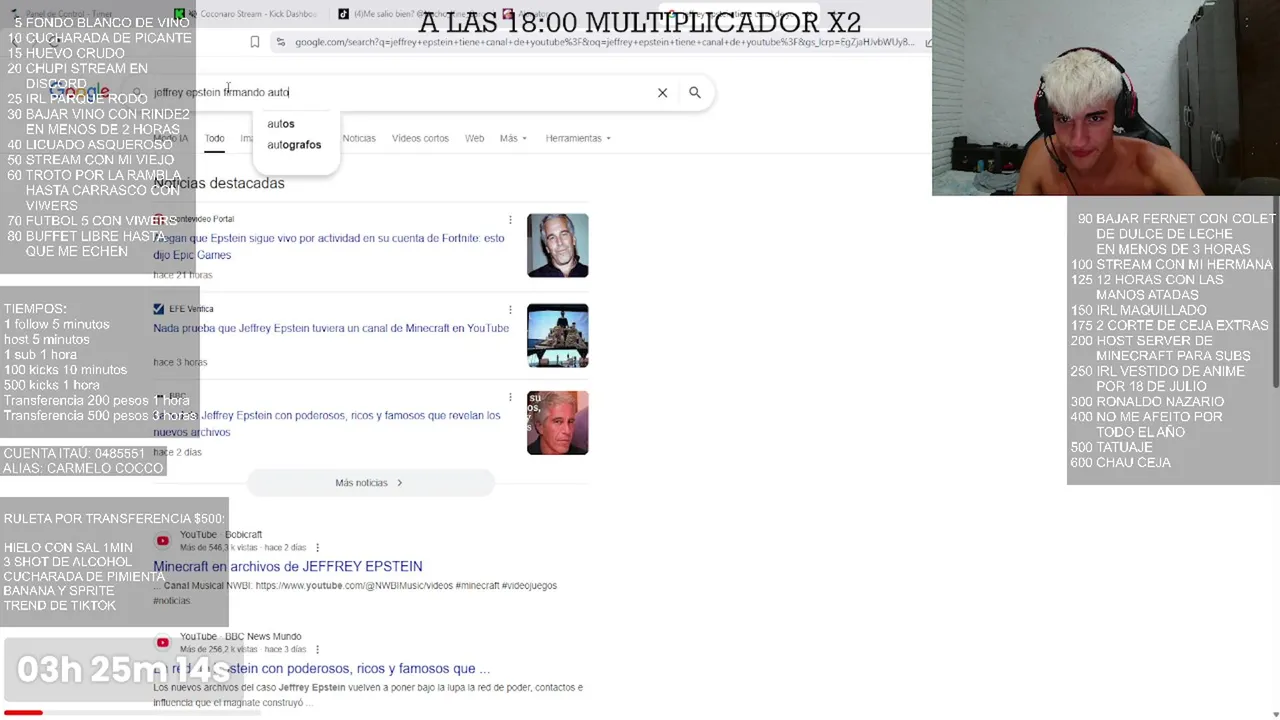Open 'Minecraft en archivos de JEFFREY EPSTEIN' result

288,566
